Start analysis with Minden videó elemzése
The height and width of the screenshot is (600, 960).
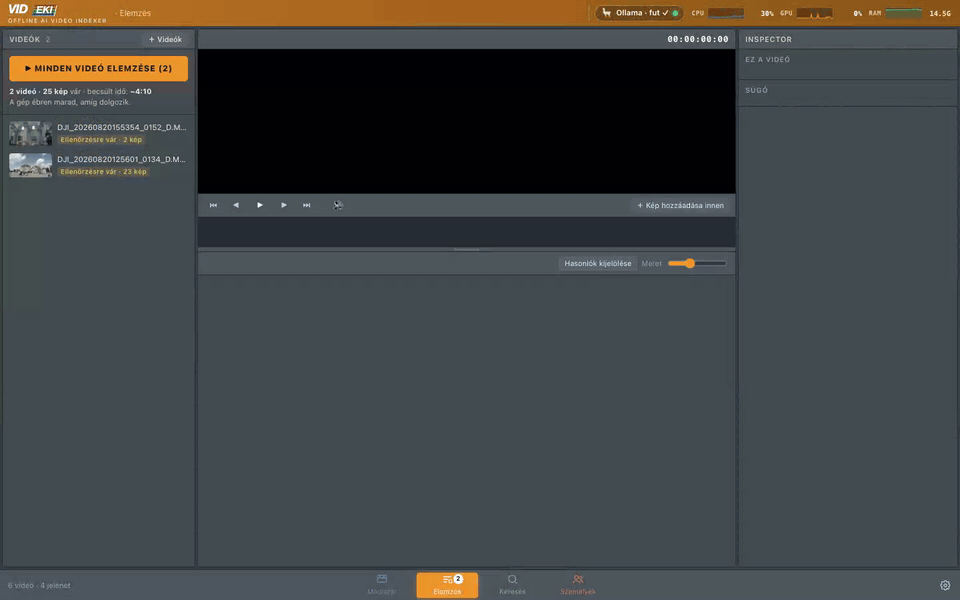[x=99, y=69]
